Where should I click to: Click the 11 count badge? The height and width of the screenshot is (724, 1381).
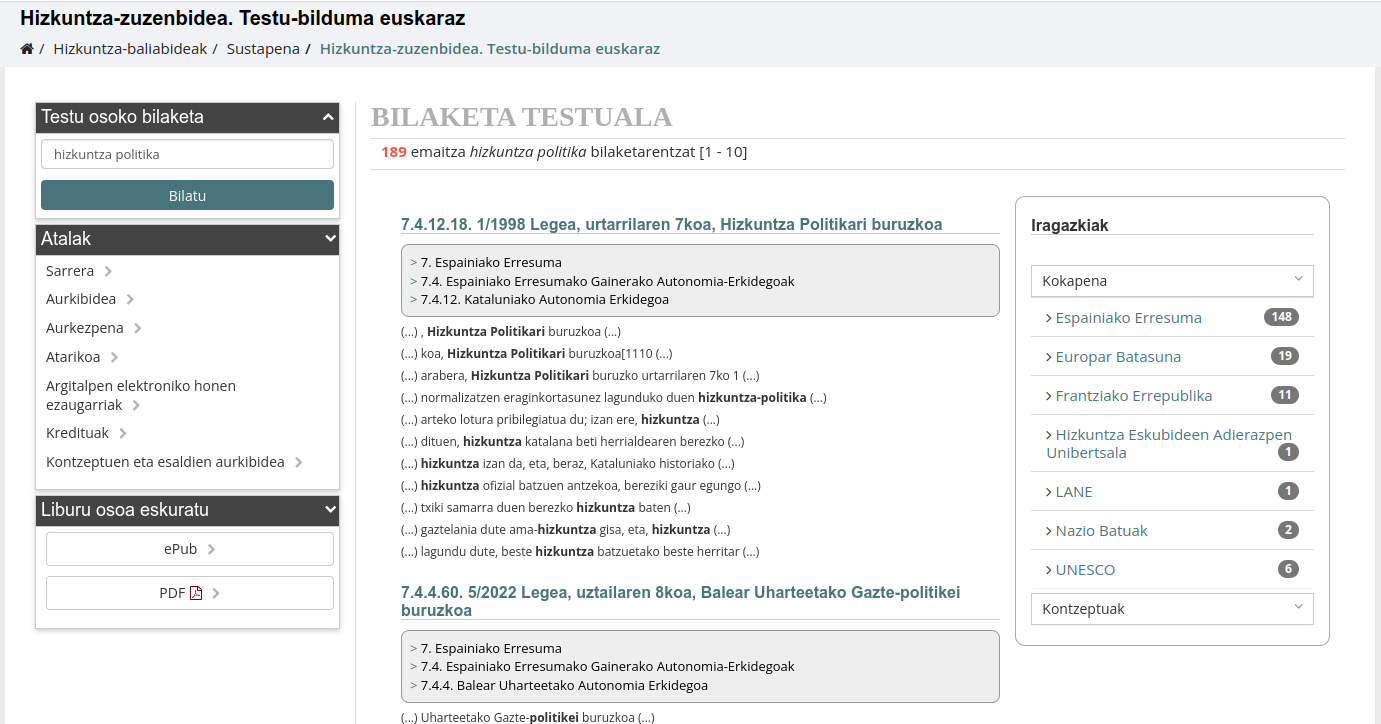[1285, 395]
